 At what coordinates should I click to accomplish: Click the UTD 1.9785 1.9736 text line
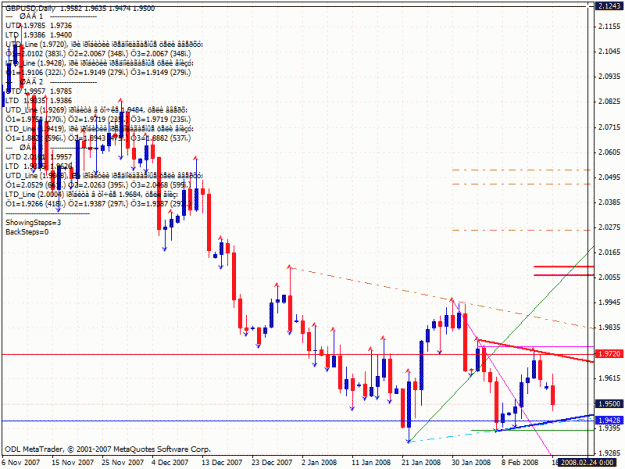39,26
